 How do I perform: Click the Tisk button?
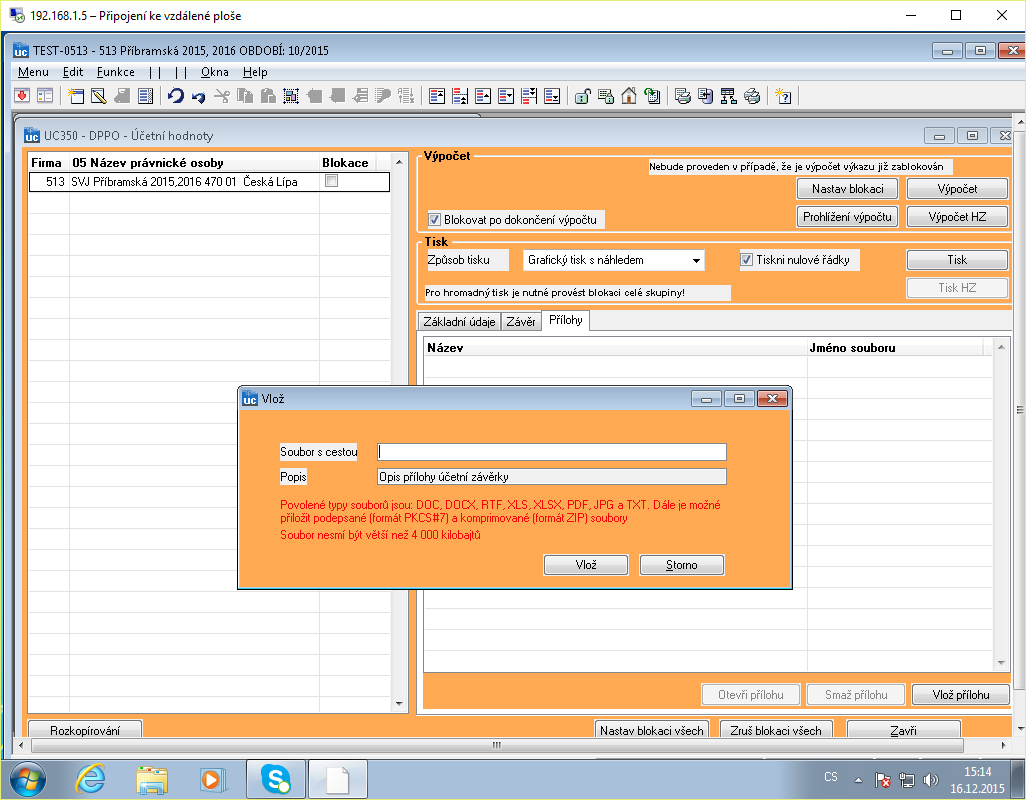point(957,260)
